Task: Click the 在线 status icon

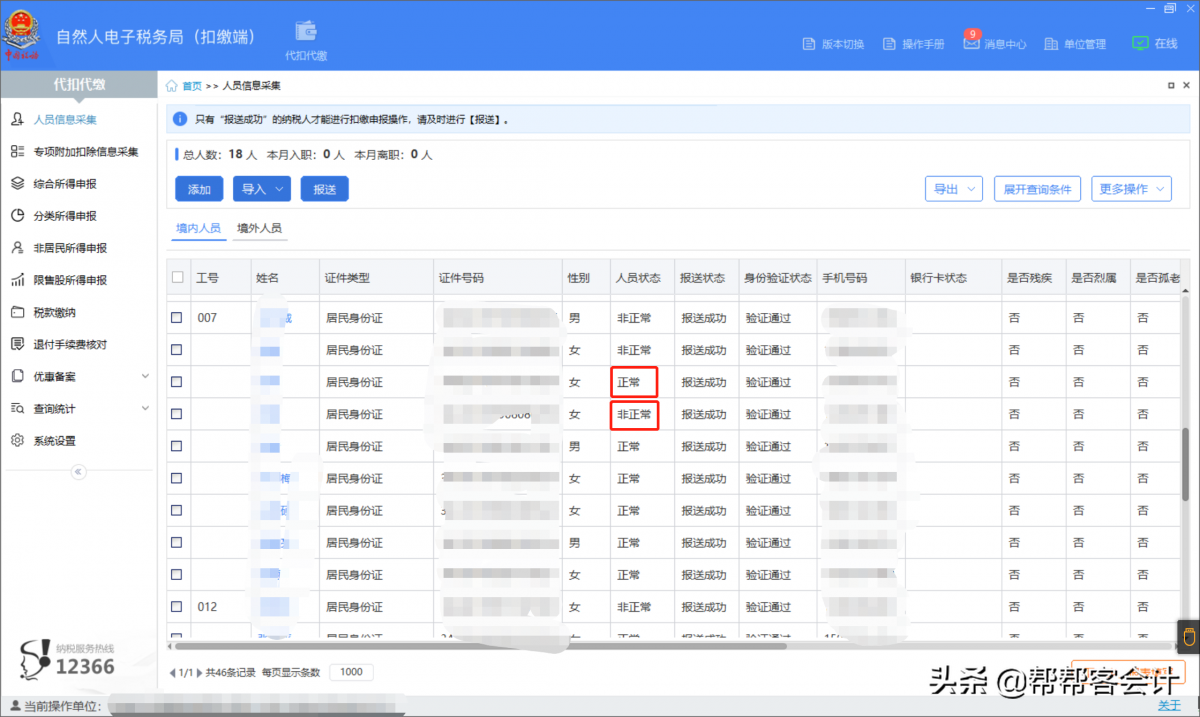Action: coord(1141,44)
